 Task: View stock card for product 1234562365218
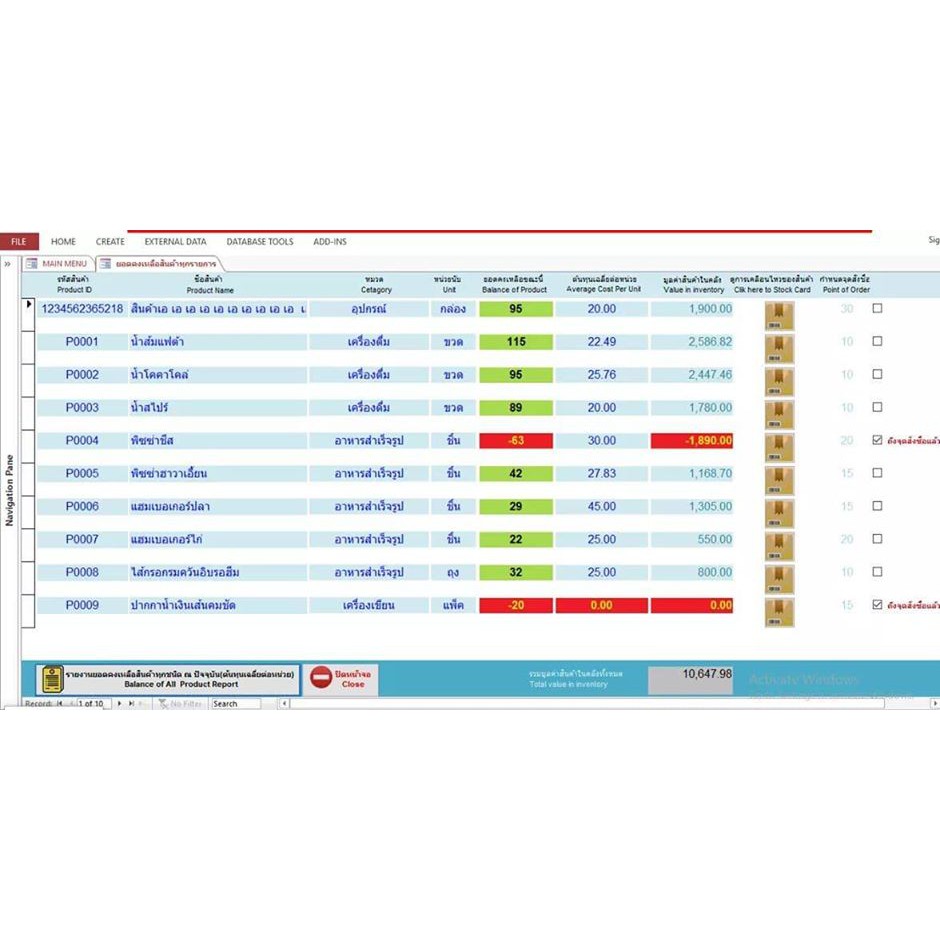coord(779,314)
